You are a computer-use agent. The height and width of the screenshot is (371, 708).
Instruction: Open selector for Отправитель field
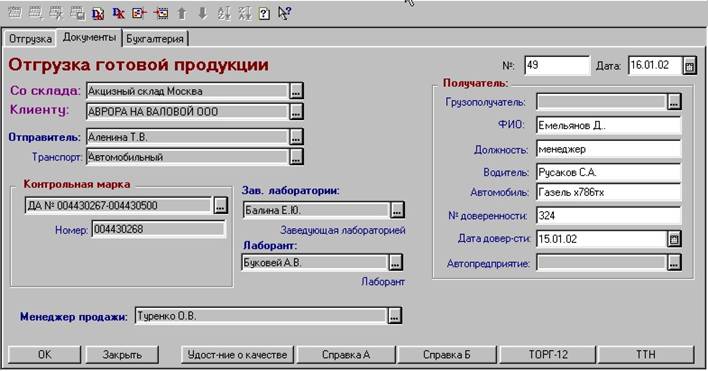pyautogui.click(x=296, y=137)
